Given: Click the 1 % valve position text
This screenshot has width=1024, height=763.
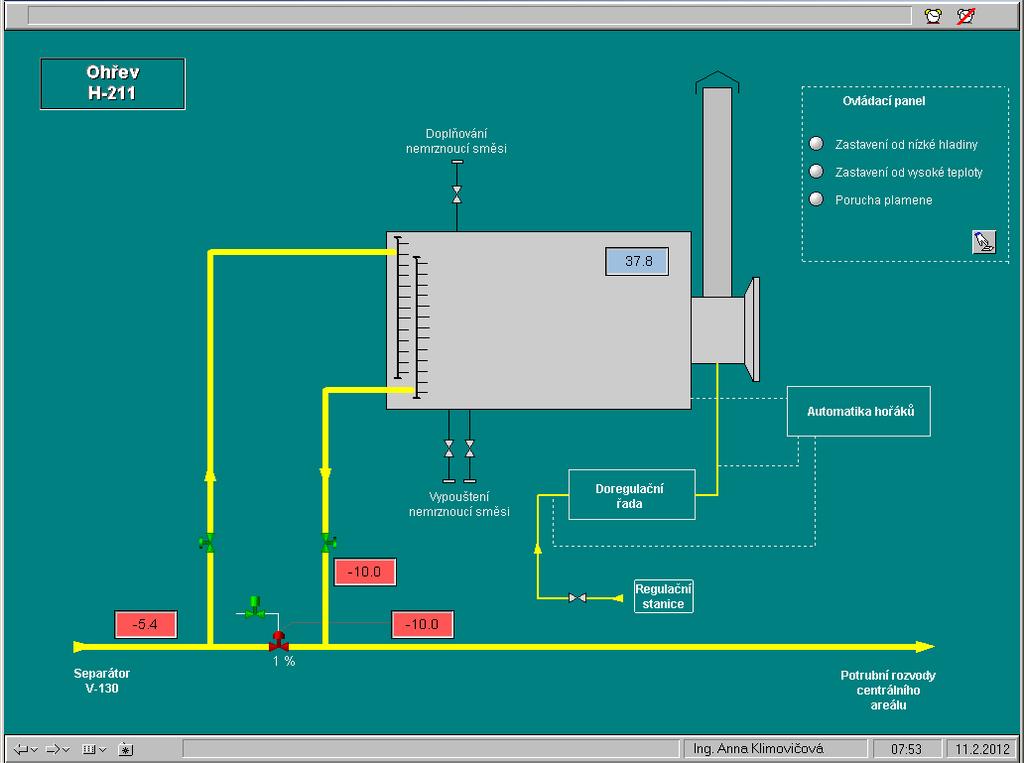Looking at the screenshot, I should (284, 661).
